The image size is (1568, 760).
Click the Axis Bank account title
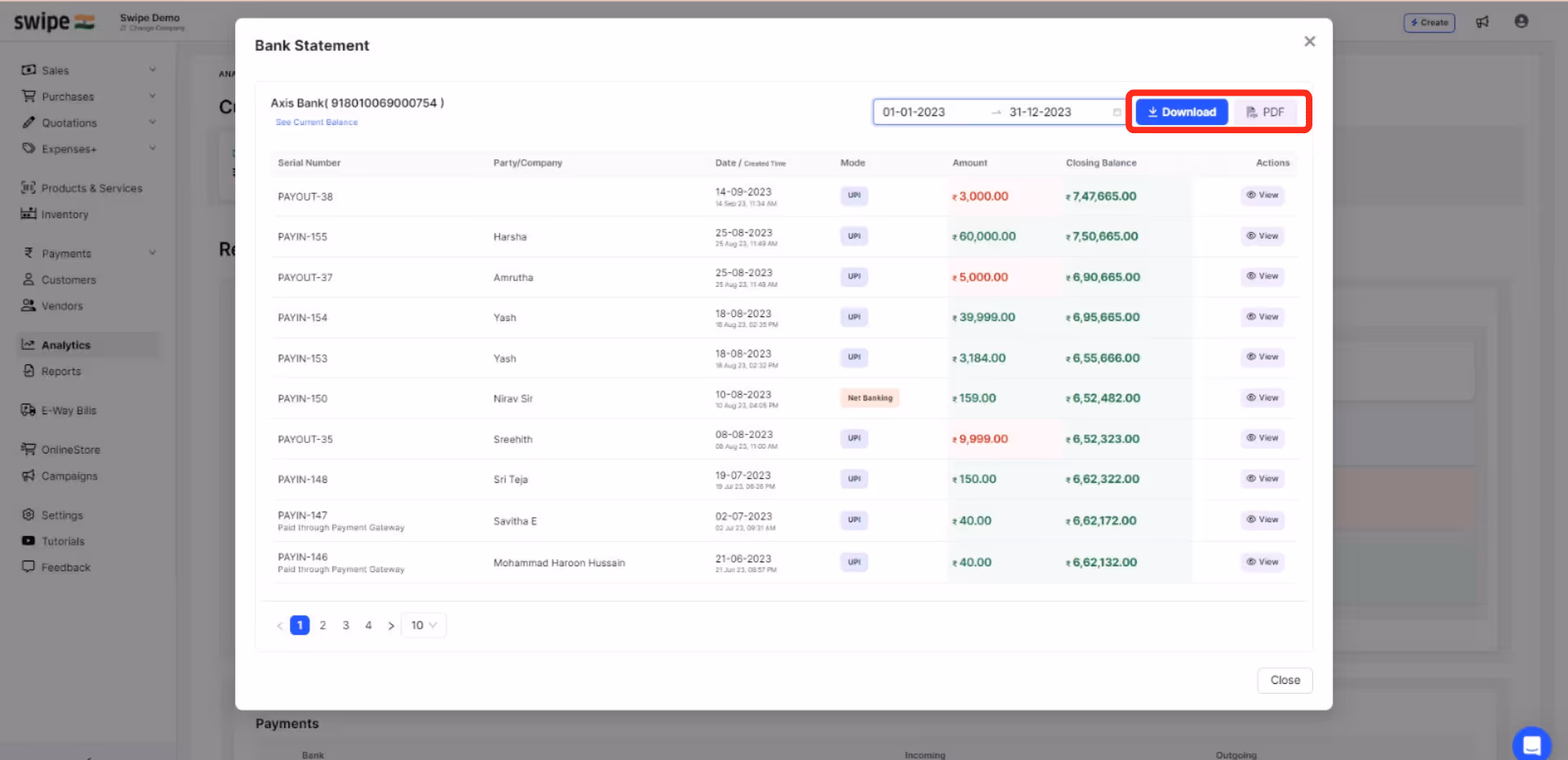[358, 103]
